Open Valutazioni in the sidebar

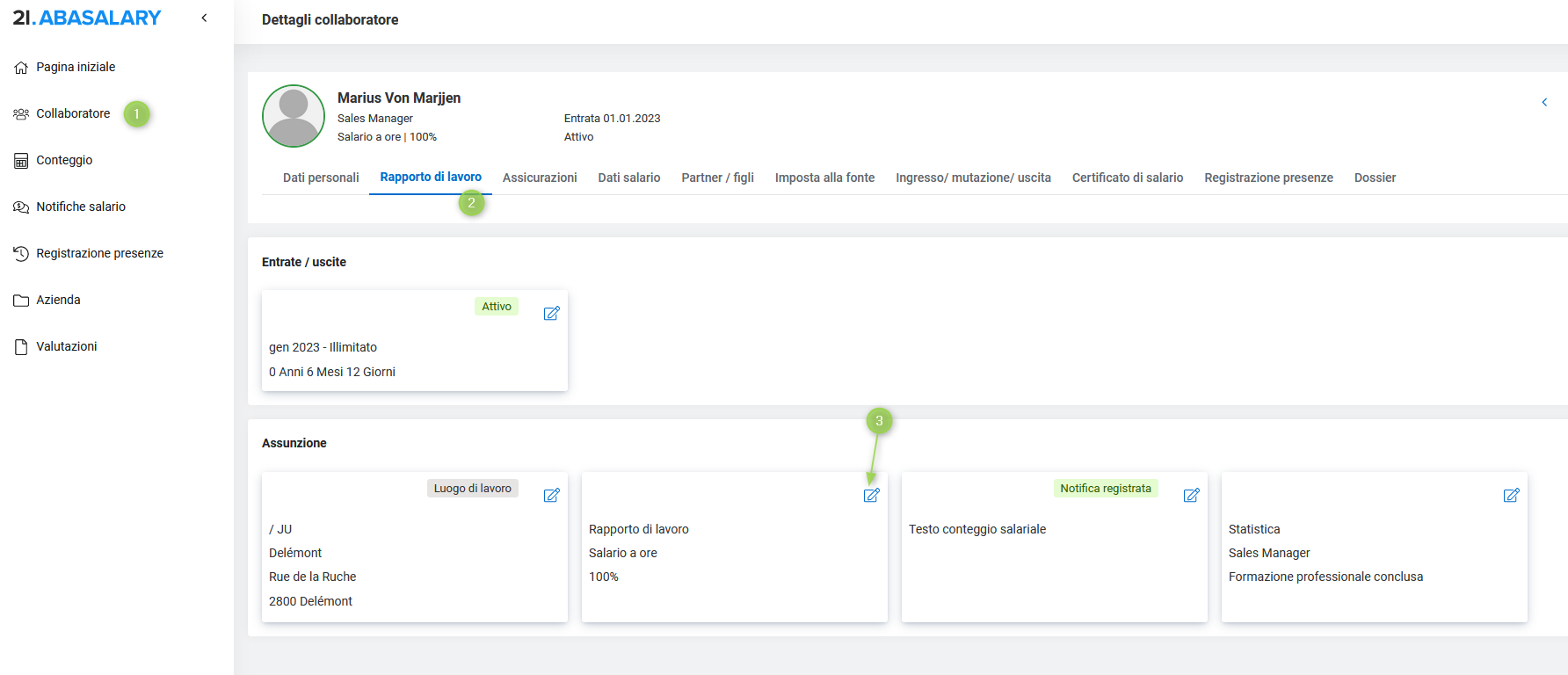66,347
